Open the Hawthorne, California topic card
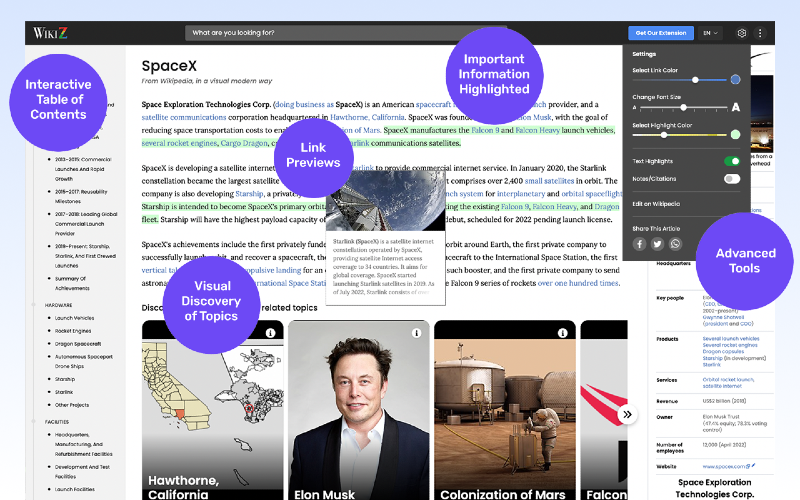 pyautogui.click(x=212, y=410)
